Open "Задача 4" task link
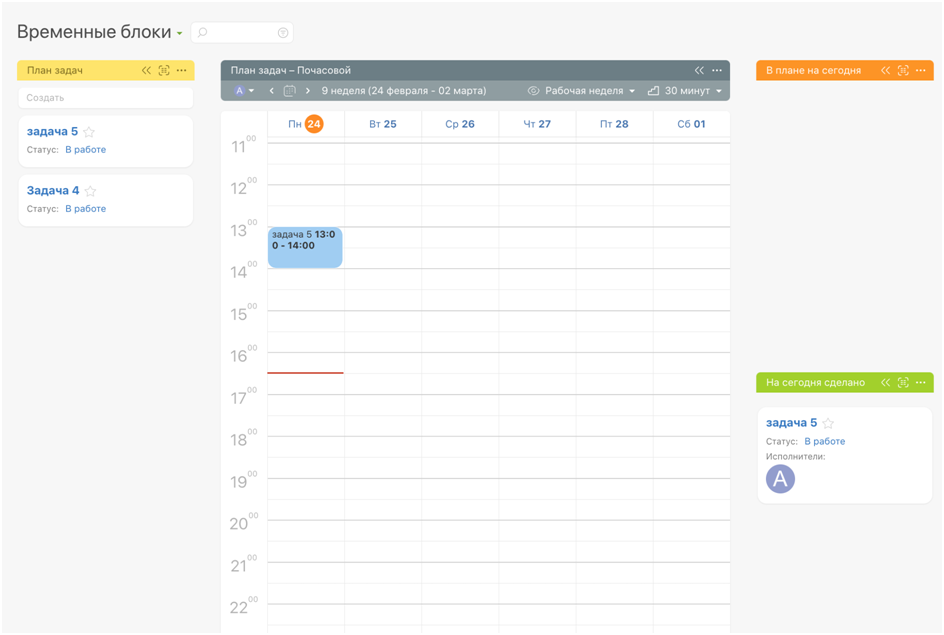Screen dimensions: 944x635 click(x=53, y=191)
